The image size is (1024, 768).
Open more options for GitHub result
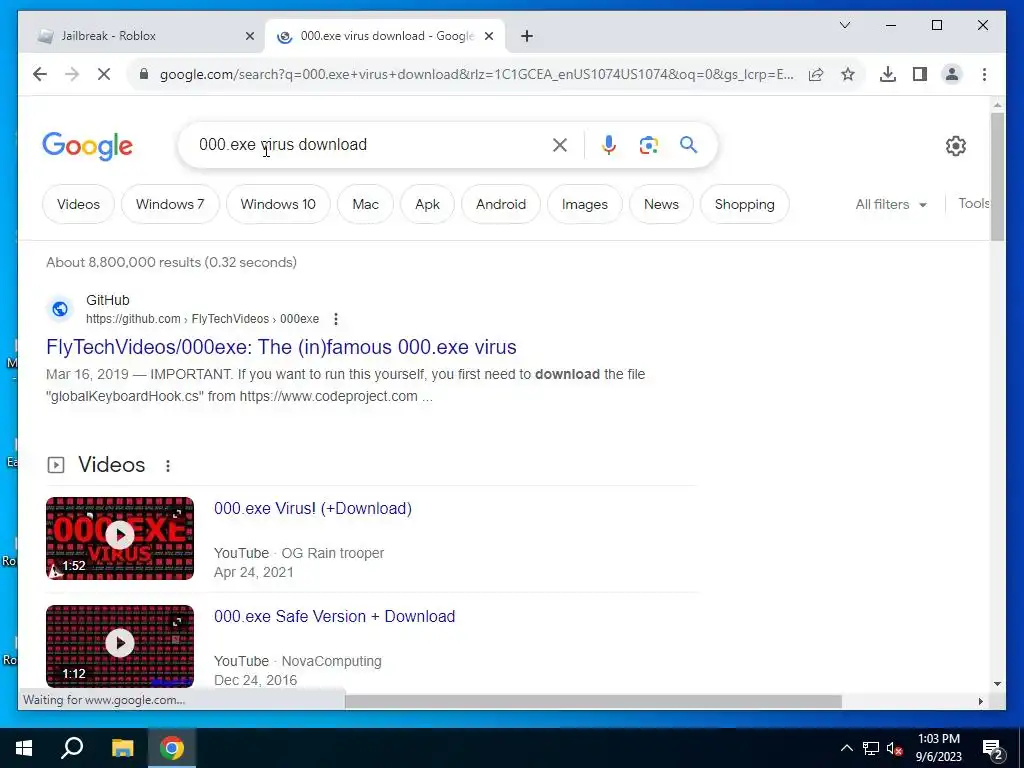tap(336, 319)
